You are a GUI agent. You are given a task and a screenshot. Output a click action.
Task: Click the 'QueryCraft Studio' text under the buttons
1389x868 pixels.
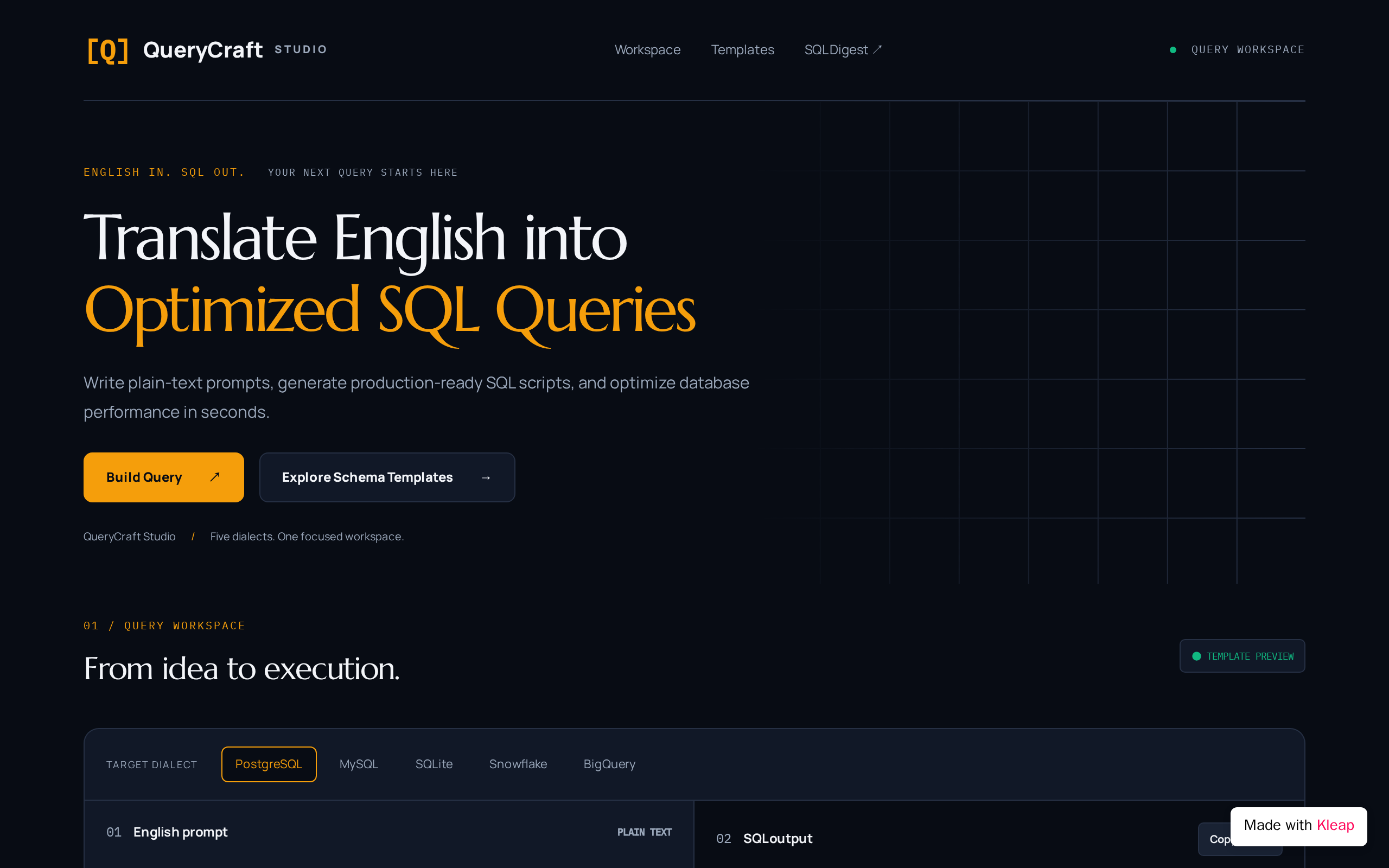point(129,536)
